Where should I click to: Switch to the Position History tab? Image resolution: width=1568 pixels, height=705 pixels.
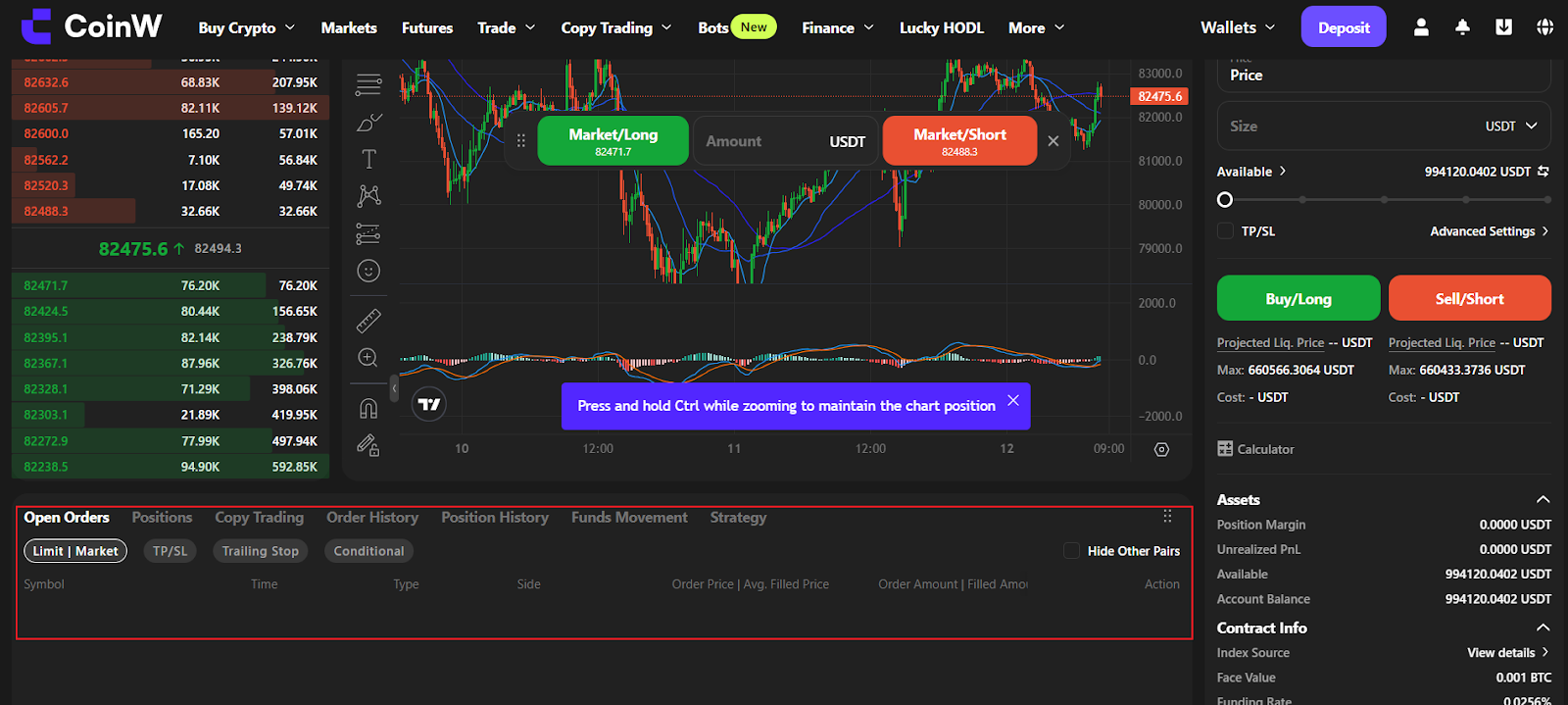pyautogui.click(x=495, y=517)
